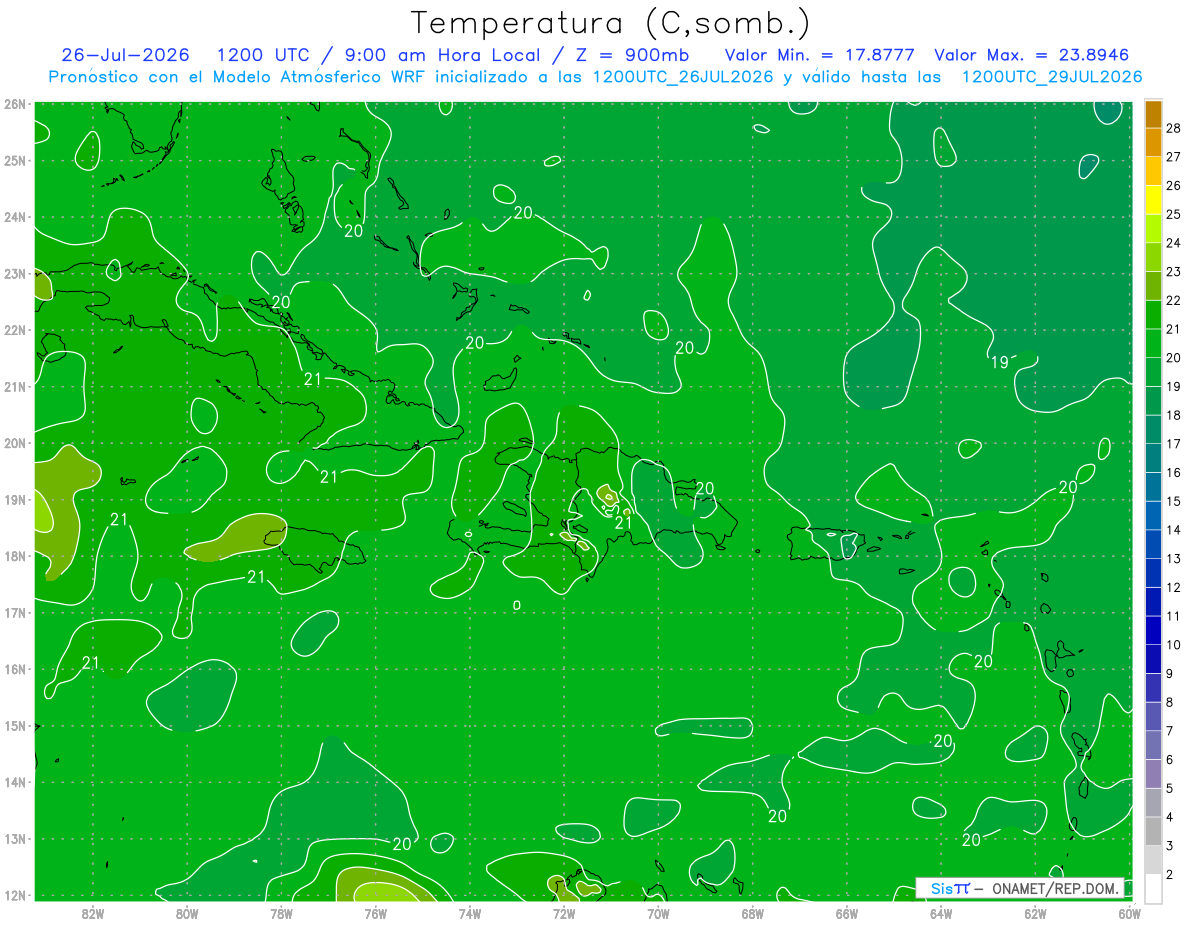Click the dark blue legend swatch between 10 and 11
Viewport: 1200px width, 927px height.
pos(1153,630)
